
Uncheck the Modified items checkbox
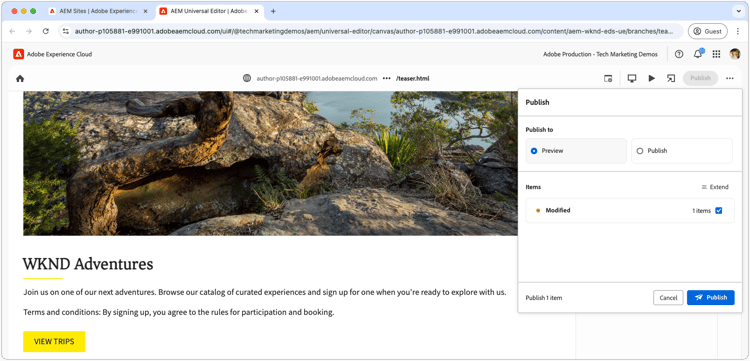(x=718, y=210)
